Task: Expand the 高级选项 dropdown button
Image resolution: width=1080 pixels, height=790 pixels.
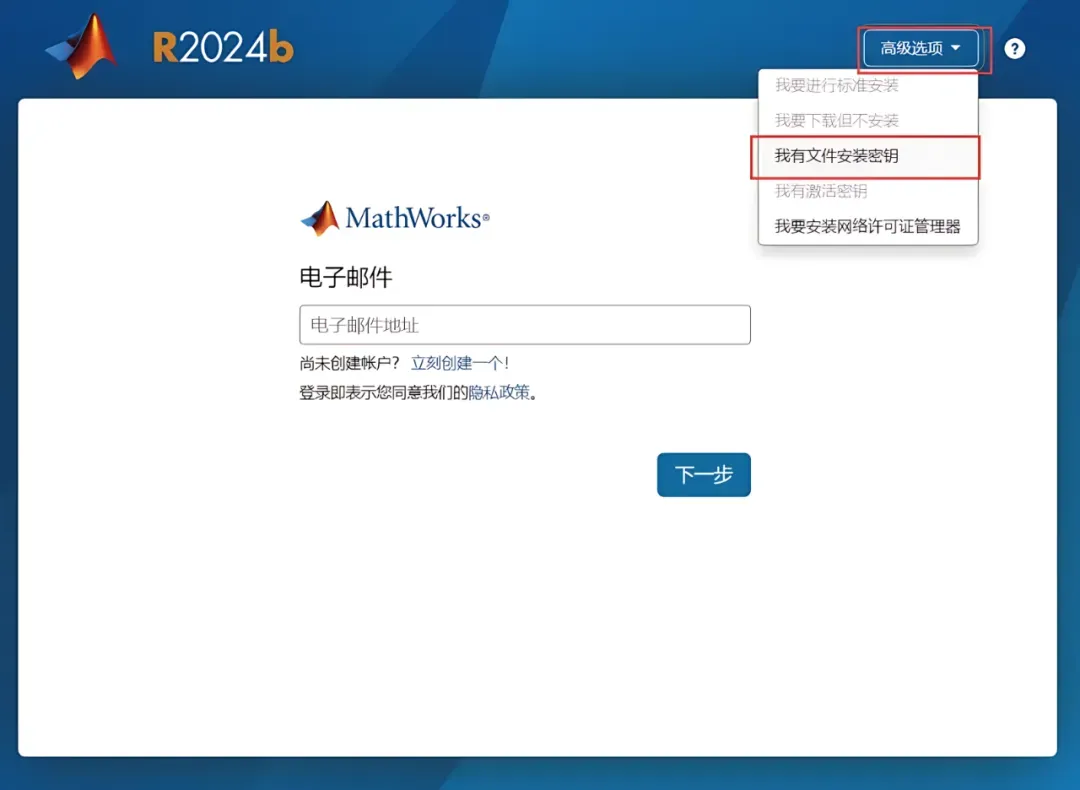Action: point(920,48)
